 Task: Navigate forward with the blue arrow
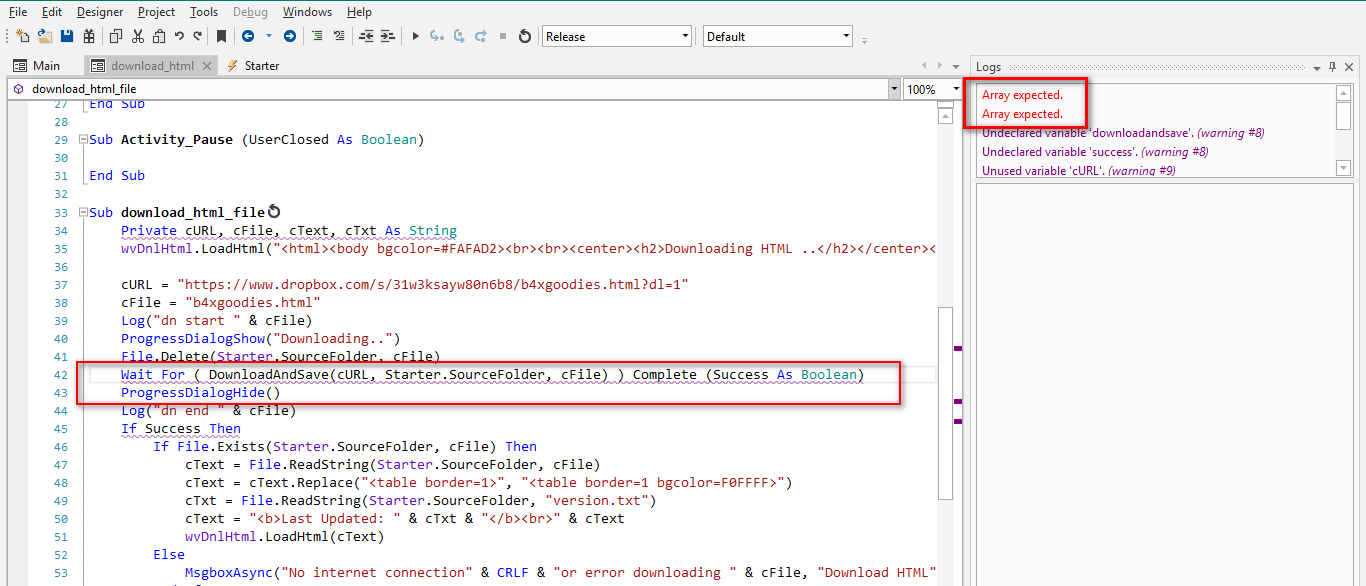click(x=290, y=36)
